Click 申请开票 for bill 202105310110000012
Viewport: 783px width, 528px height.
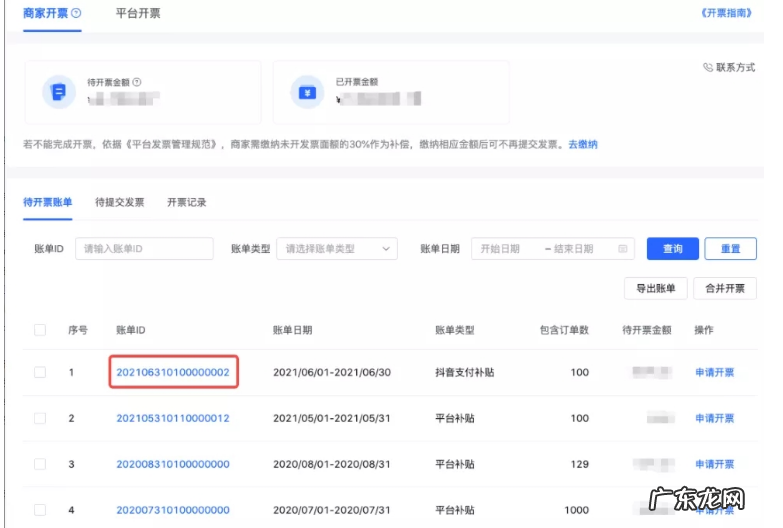[x=715, y=418]
